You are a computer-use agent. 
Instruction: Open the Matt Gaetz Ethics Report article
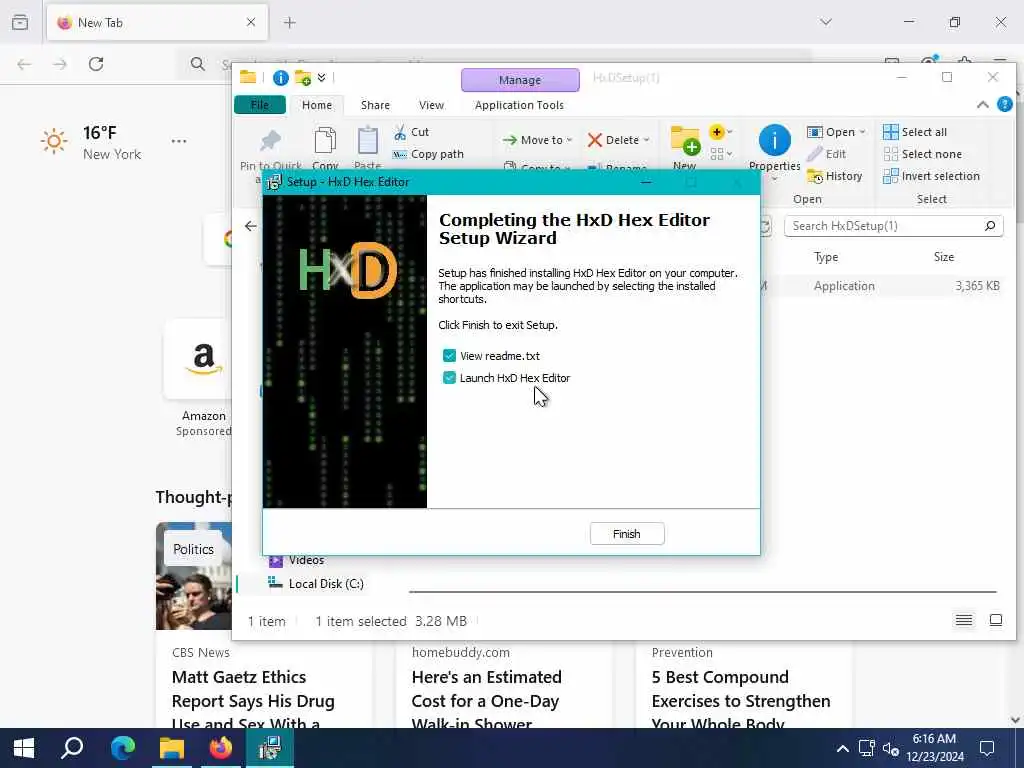pos(253,701)
